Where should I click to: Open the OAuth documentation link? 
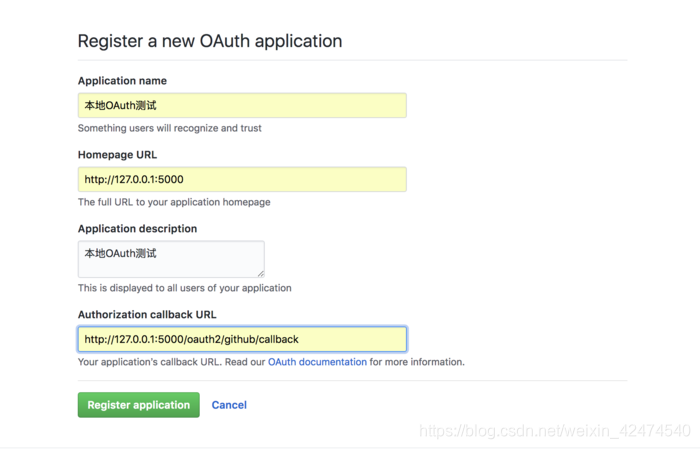coord(317,362)
